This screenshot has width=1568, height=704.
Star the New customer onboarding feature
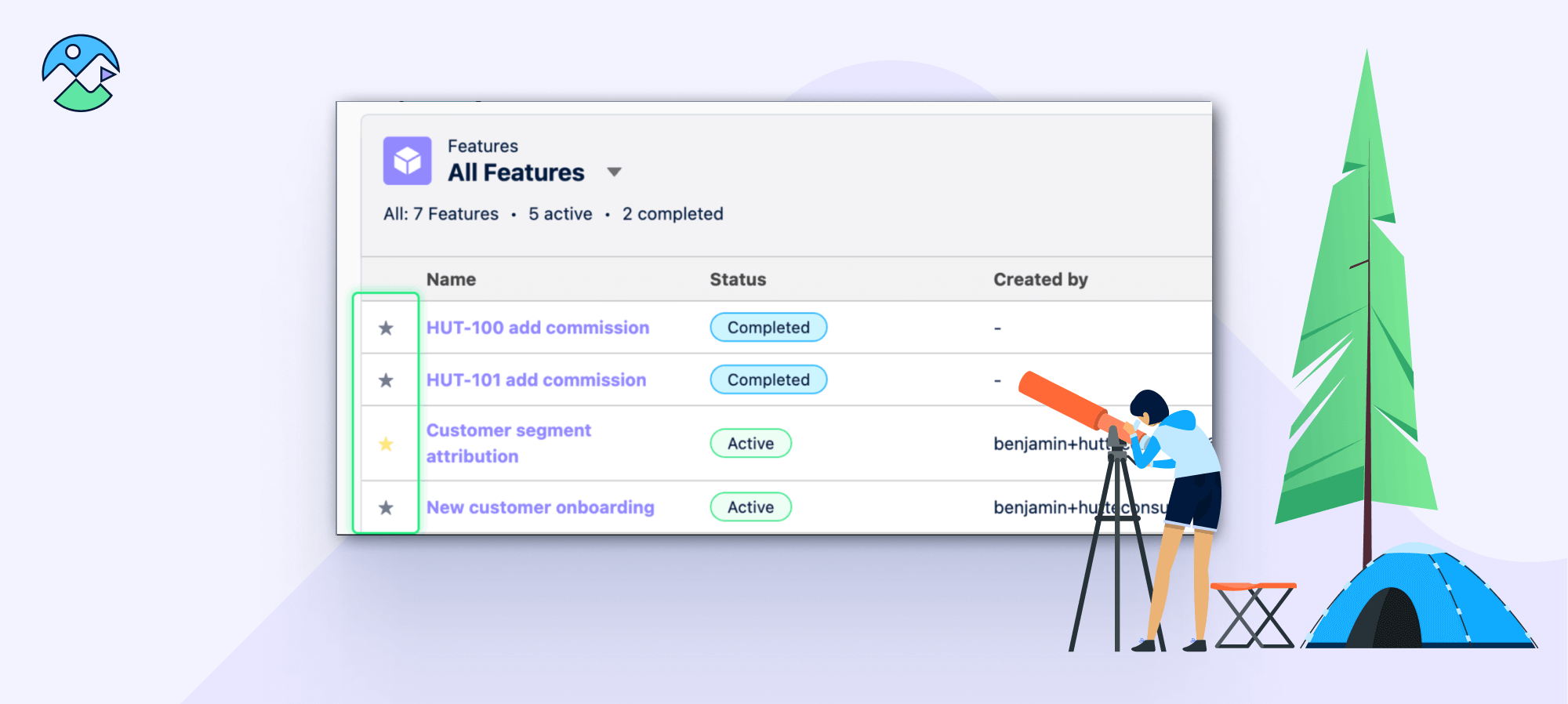[386, 508]
